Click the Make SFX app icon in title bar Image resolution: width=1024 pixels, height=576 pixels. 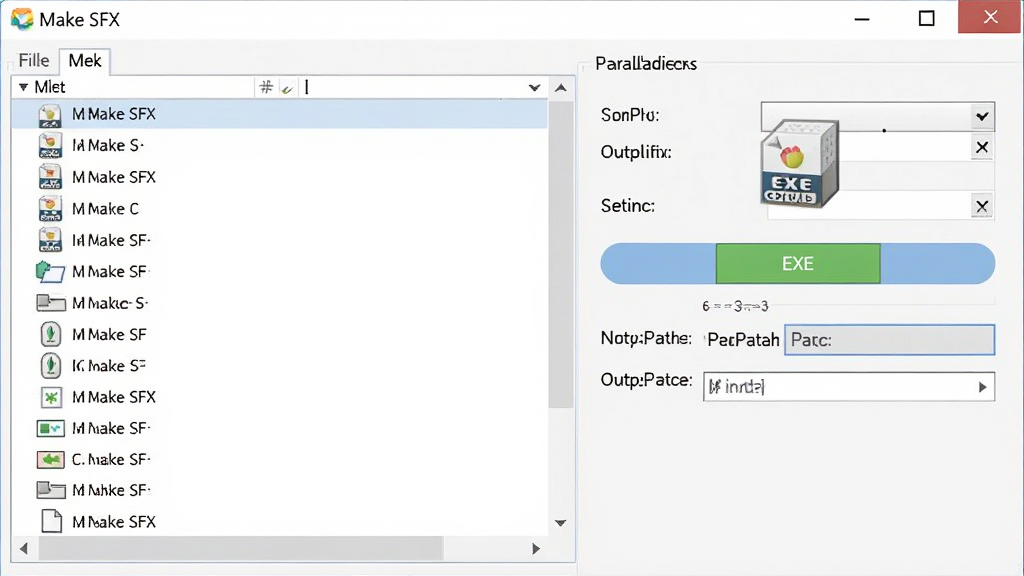[22, 19]
